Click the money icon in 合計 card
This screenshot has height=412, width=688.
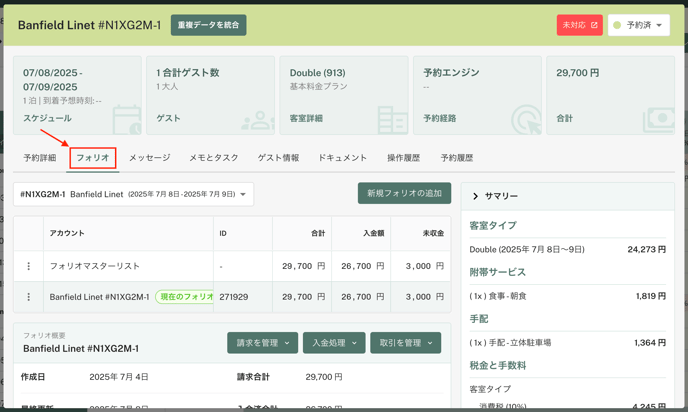click(x=659, y=120)
